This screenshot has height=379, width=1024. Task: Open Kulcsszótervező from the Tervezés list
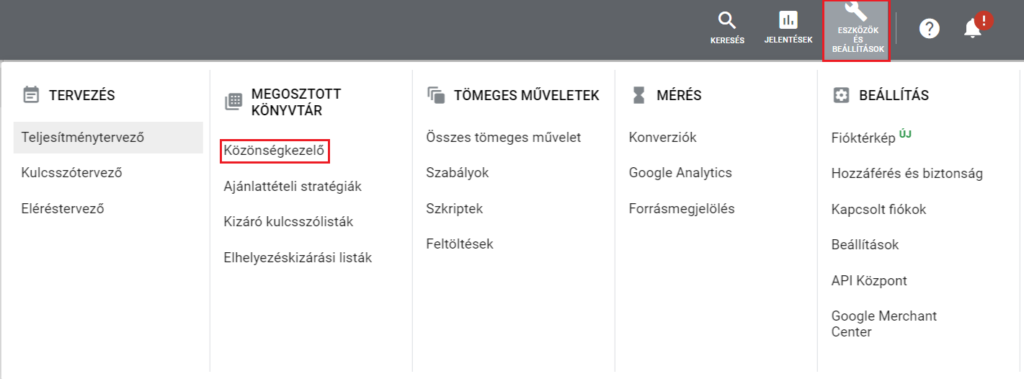click(72, 174)
